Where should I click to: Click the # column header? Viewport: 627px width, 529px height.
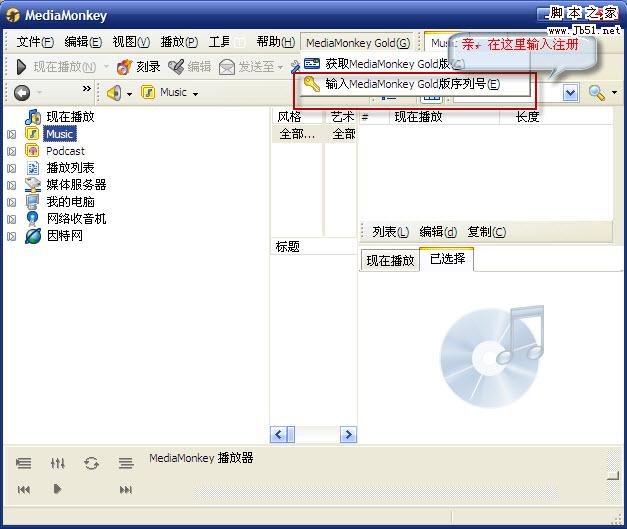(373, 117)
